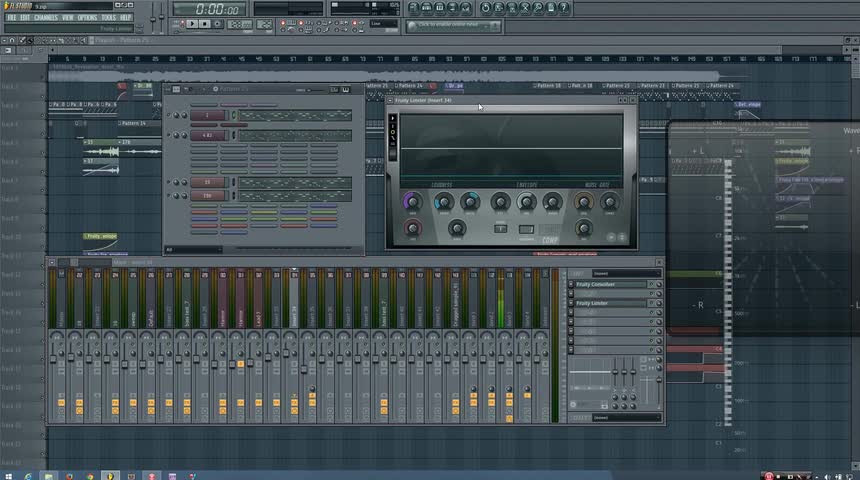Screen dimensions: 860x480
Task: Open the mixer output routing dropdown
Action: pos(624,417)
